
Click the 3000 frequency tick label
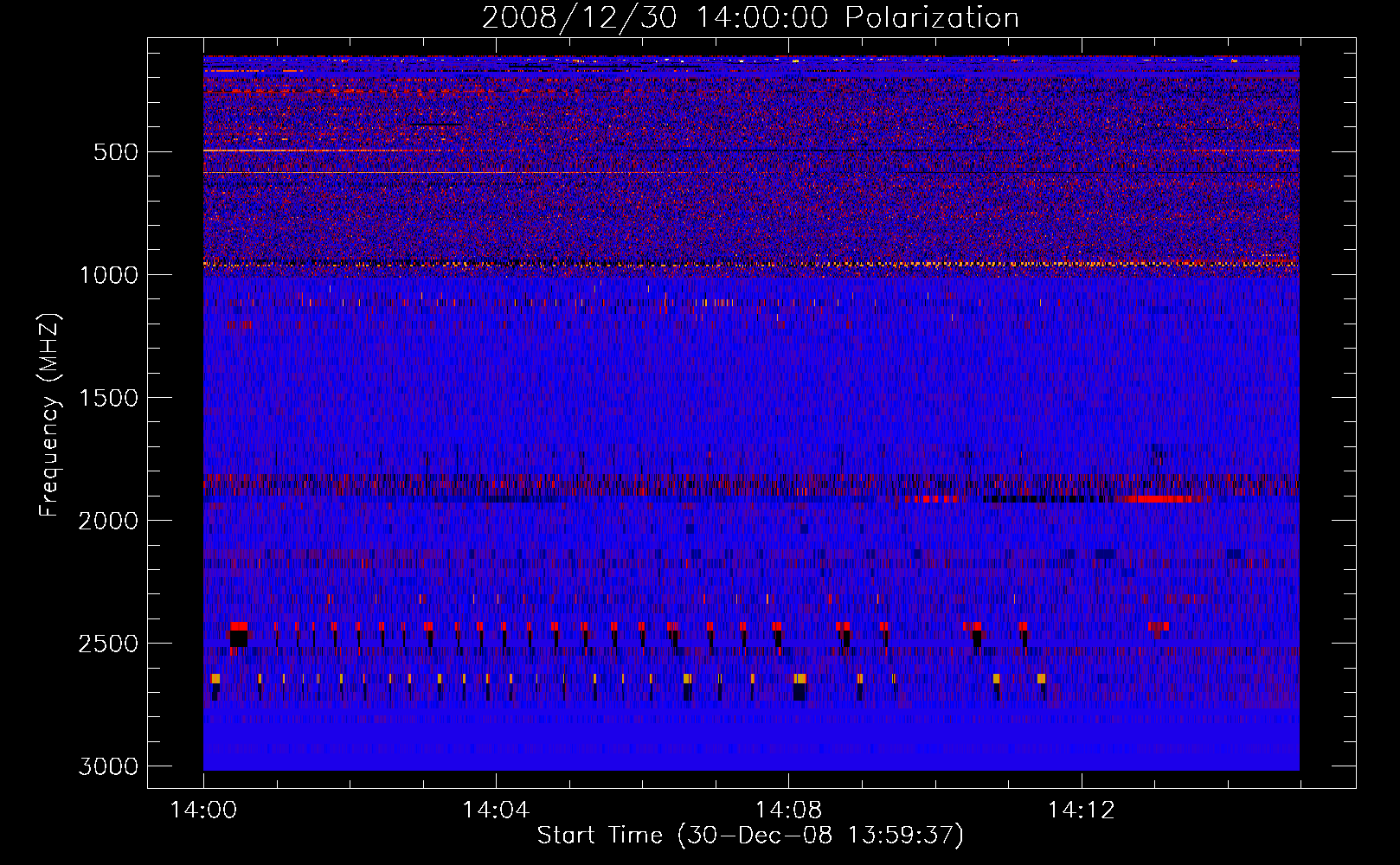click(108, 766)
